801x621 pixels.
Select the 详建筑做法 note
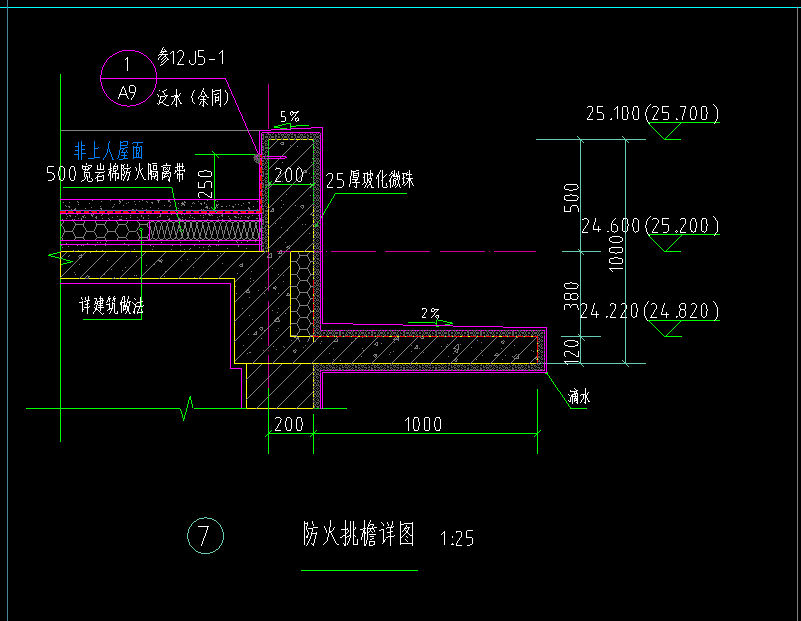point(111,306)
